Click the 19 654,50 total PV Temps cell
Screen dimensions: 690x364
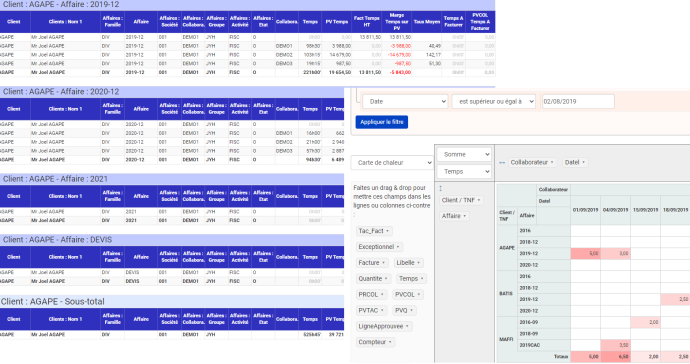[x=340, y=72]
